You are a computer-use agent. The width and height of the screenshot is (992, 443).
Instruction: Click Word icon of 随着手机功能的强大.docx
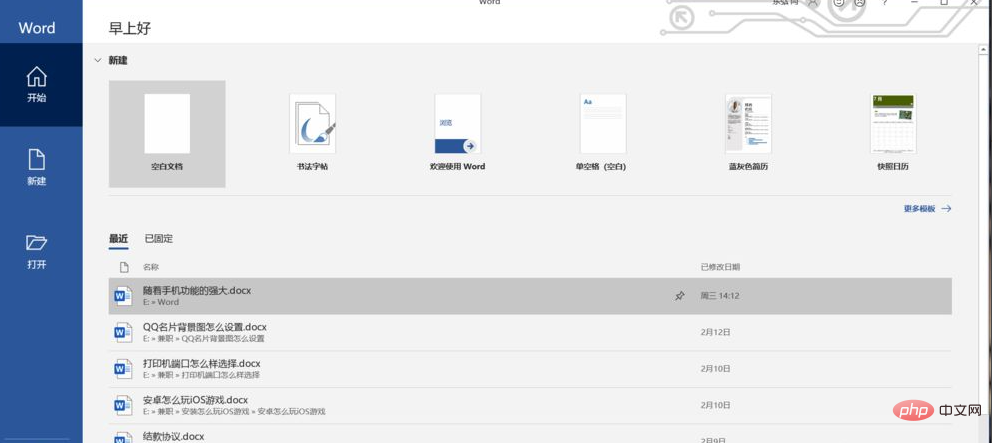pyautogui.click(x=123, y=296)
